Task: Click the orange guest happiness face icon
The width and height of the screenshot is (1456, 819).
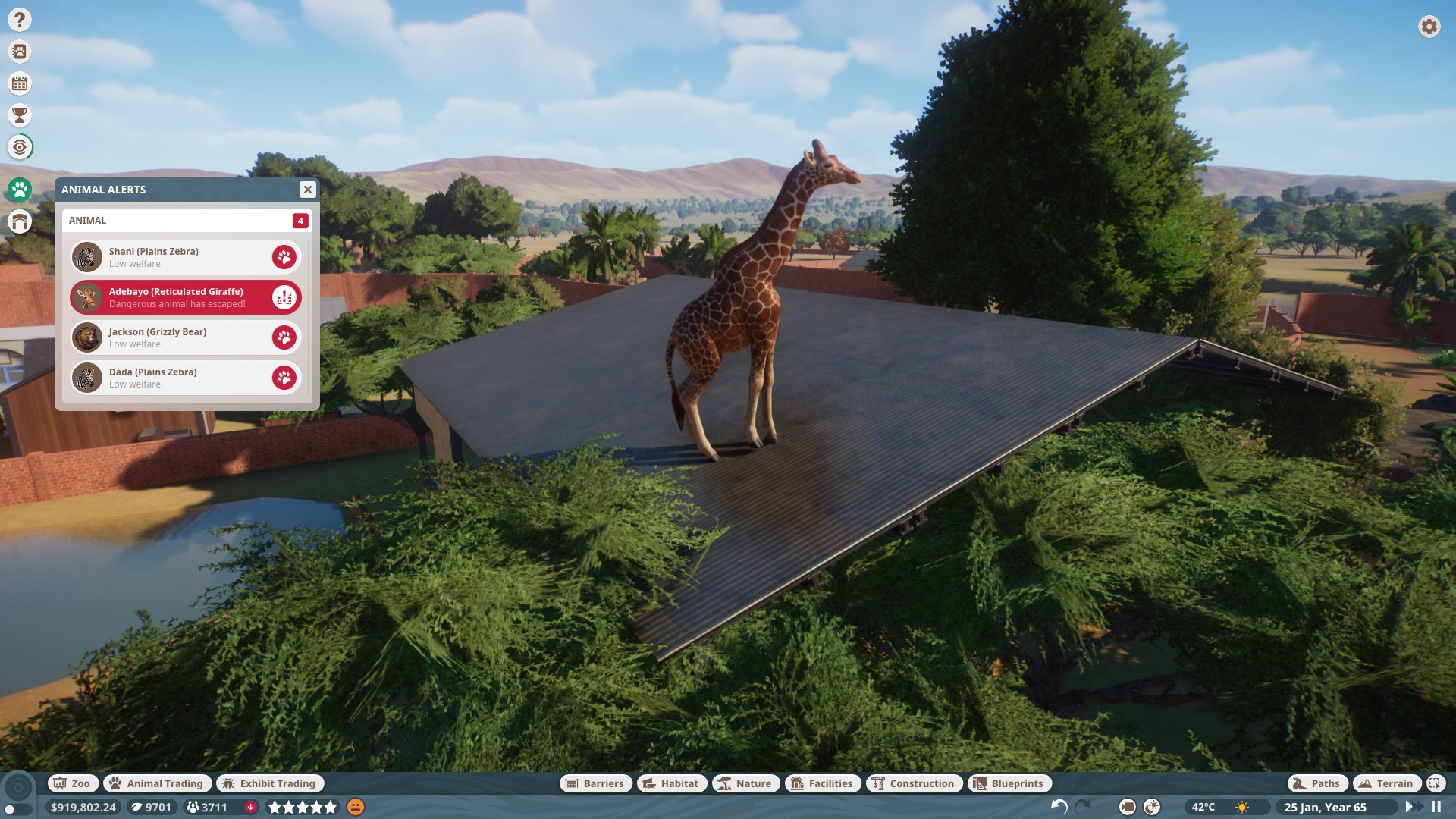Action: tap(356, 807)
